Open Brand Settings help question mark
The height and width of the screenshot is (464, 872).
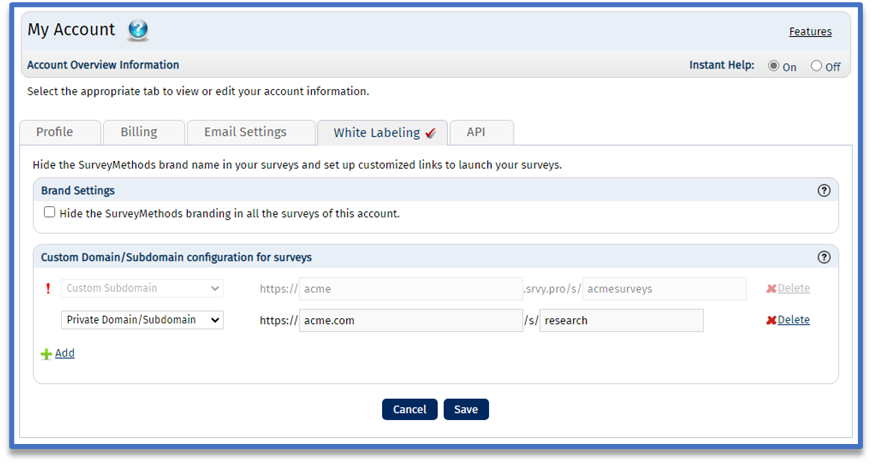tap(824, 190)
